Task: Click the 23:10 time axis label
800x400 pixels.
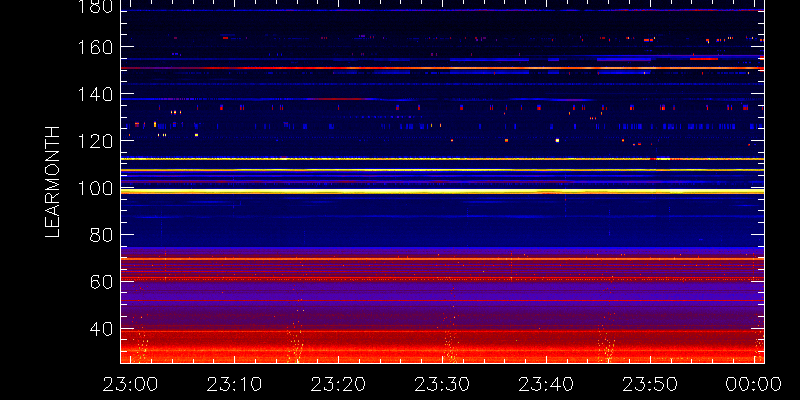Action: tap(234, 384)
